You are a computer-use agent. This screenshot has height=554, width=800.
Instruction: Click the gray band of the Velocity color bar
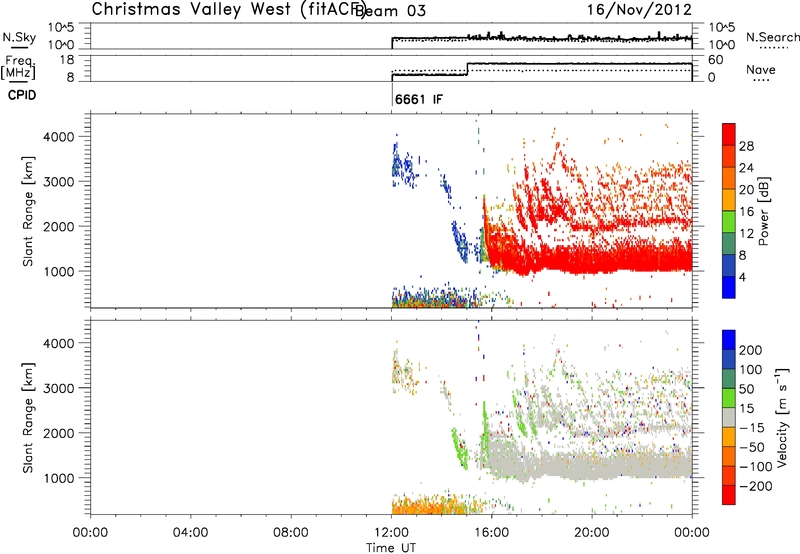(x=729, y=417)
